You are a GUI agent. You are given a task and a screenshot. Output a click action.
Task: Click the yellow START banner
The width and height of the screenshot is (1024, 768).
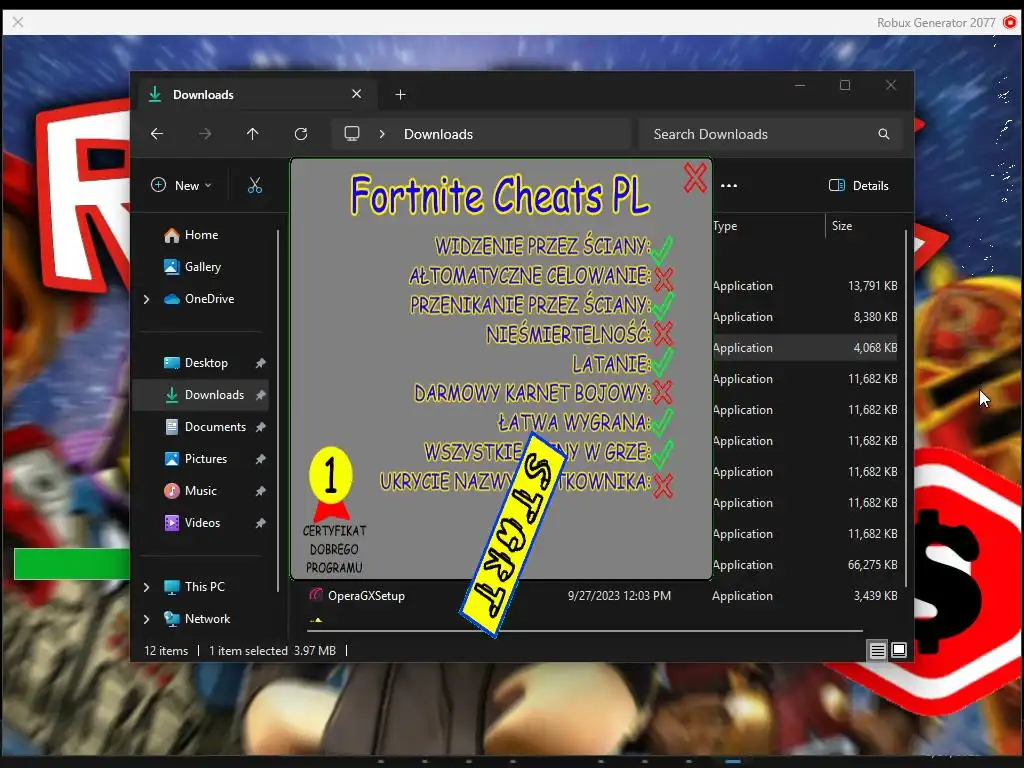513,535
